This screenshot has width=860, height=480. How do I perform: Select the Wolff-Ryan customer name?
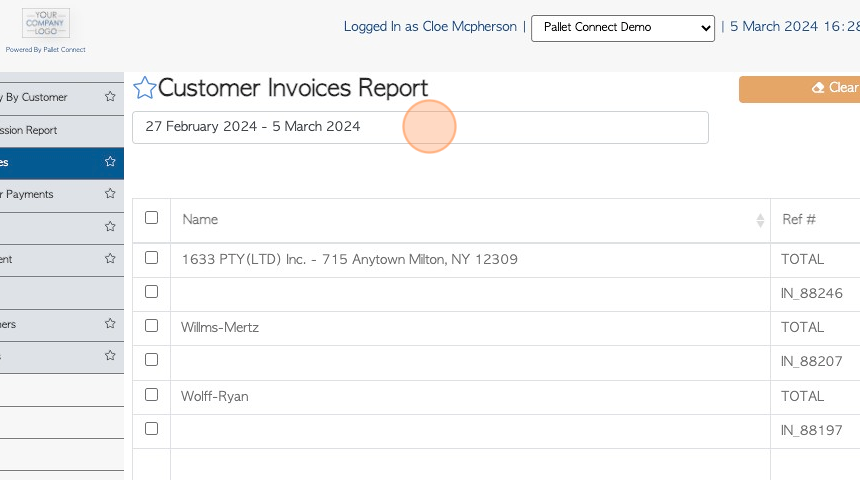click(214, 397)
